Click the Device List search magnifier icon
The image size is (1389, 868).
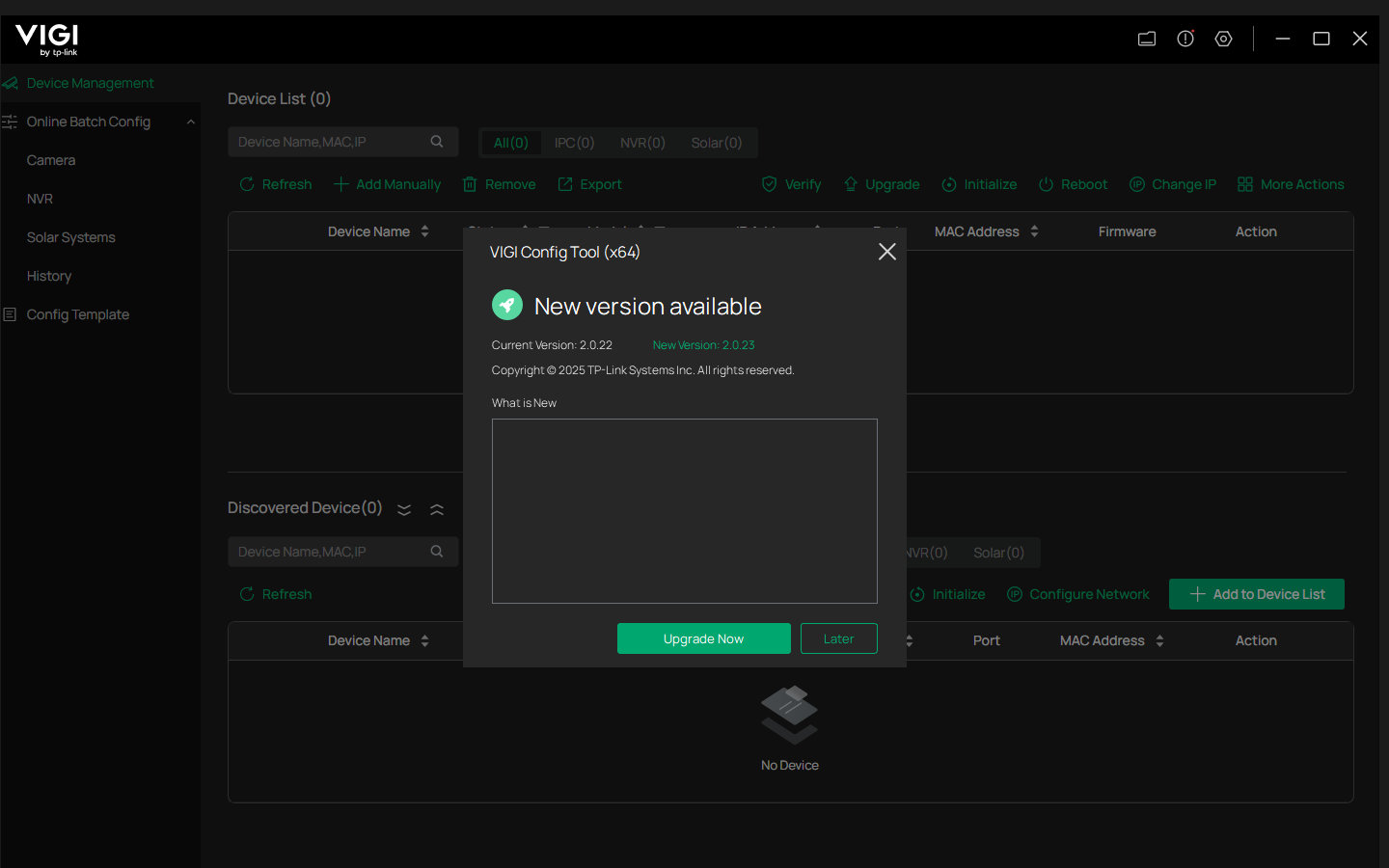pos(437,142)
